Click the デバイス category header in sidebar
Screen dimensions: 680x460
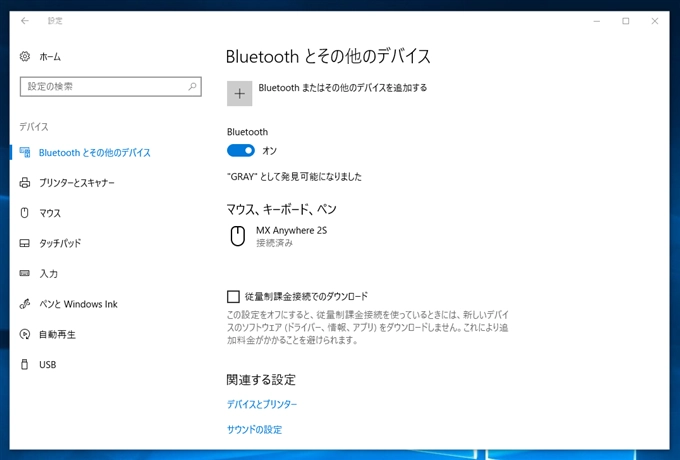point(34,127)
